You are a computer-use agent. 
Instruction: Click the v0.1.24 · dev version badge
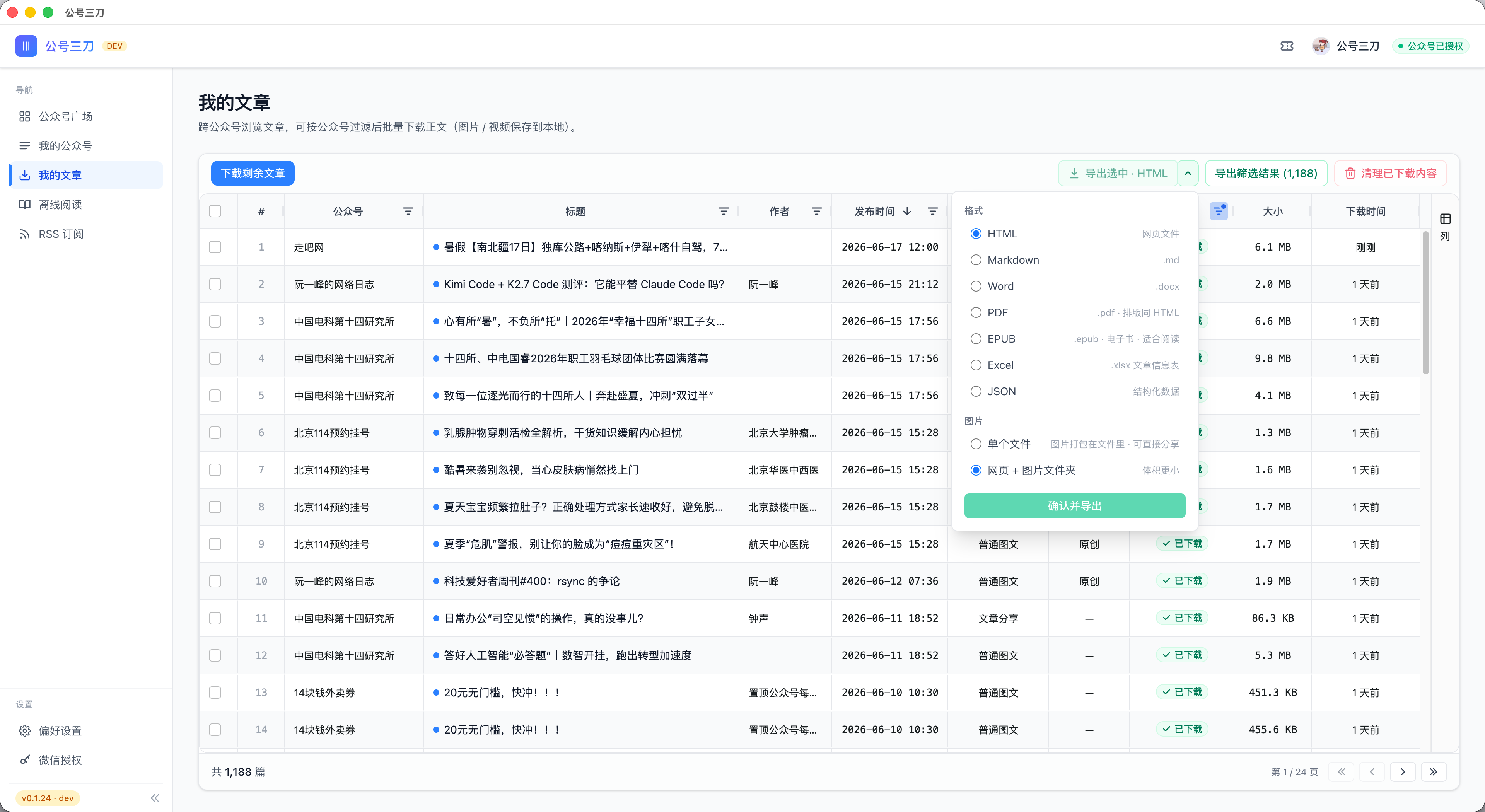48,798
